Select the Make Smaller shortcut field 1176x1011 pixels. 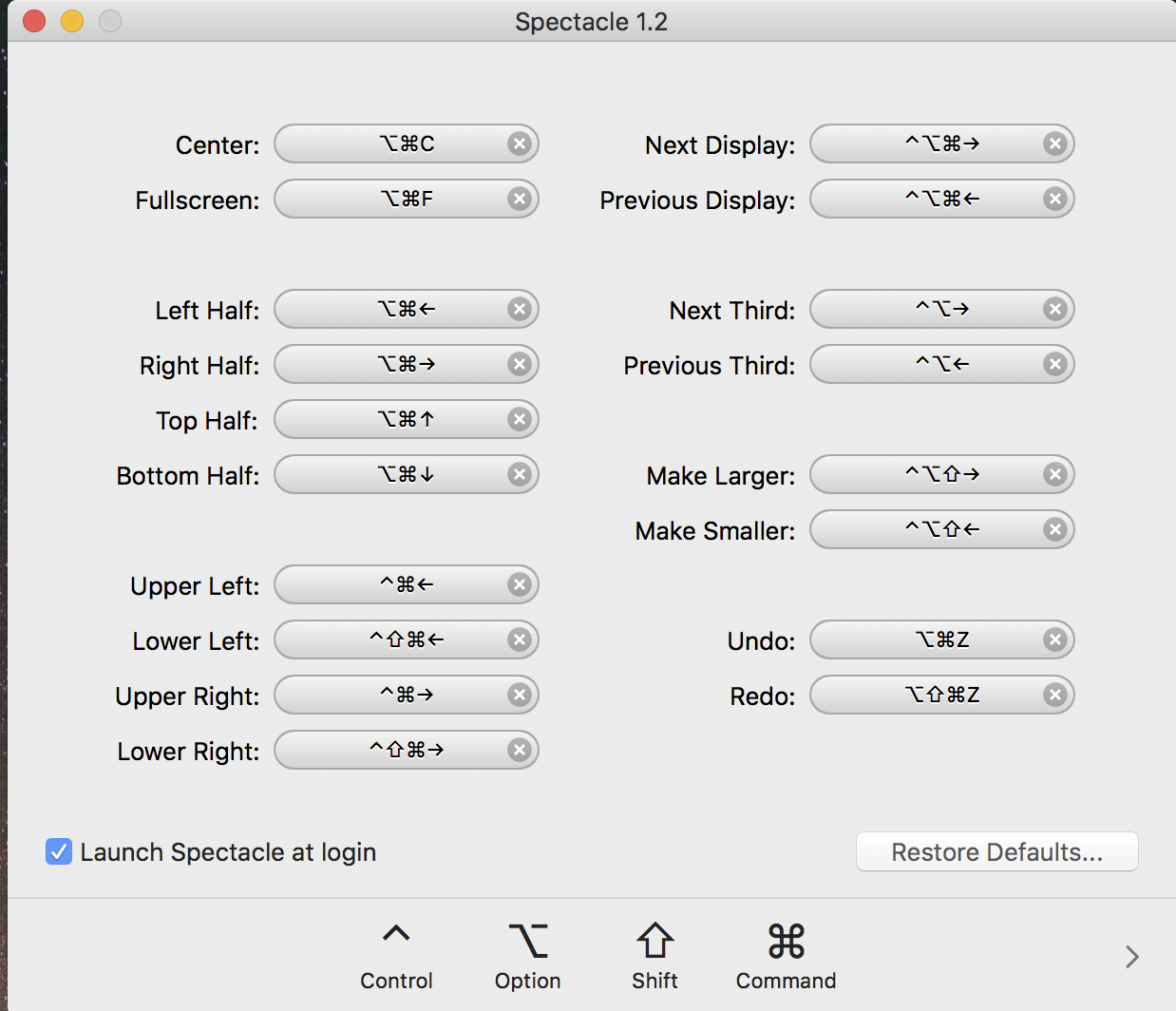pos(936,529)
